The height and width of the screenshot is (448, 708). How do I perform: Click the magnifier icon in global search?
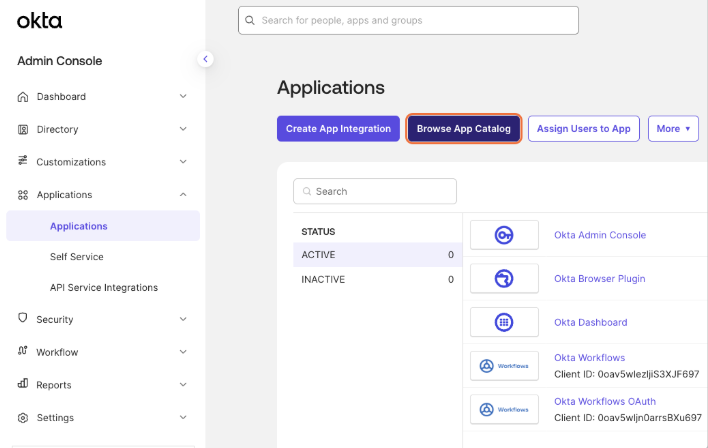(250, 20)
